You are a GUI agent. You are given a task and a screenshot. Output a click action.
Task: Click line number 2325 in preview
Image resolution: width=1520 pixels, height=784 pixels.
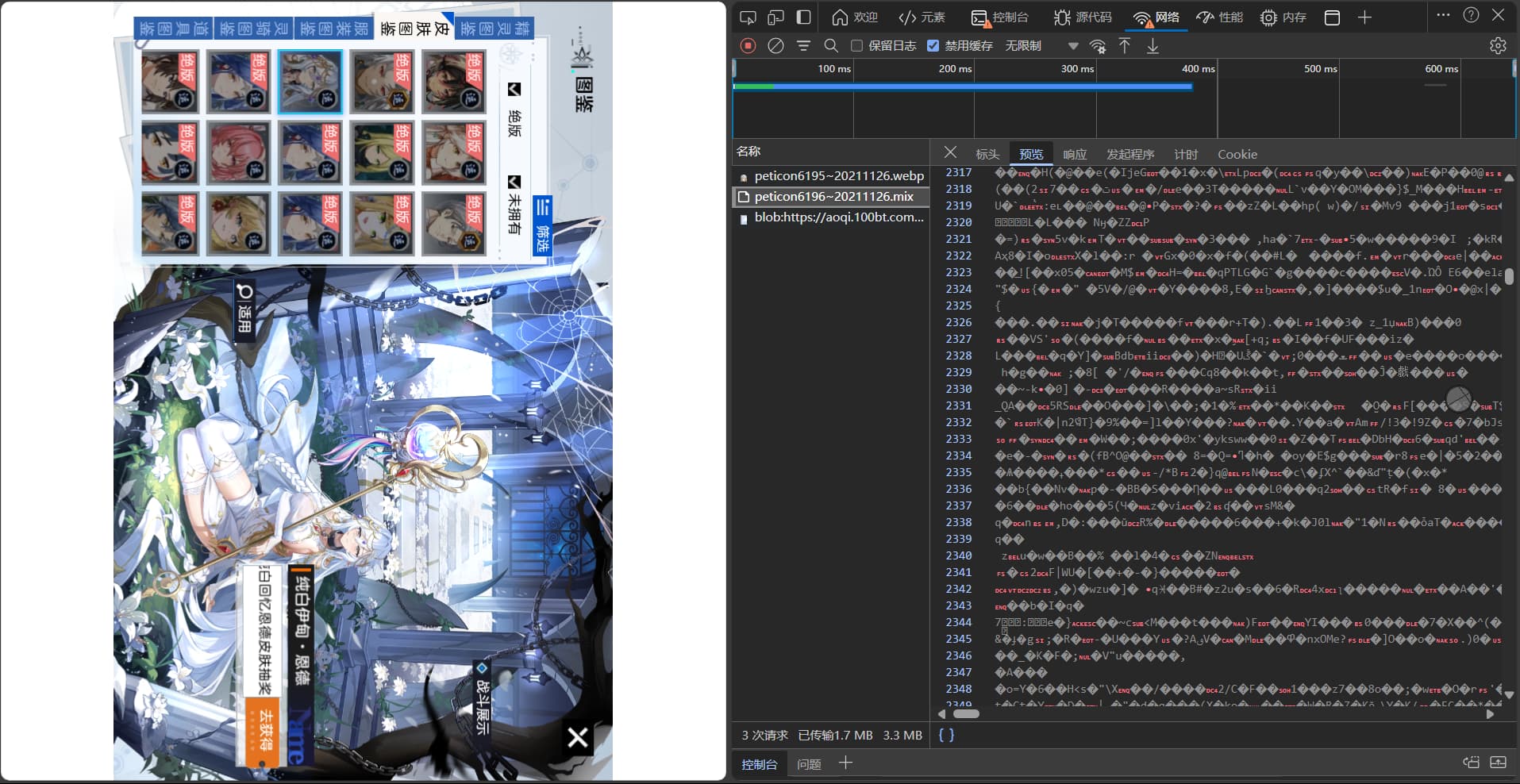click(x=959, y=306)
